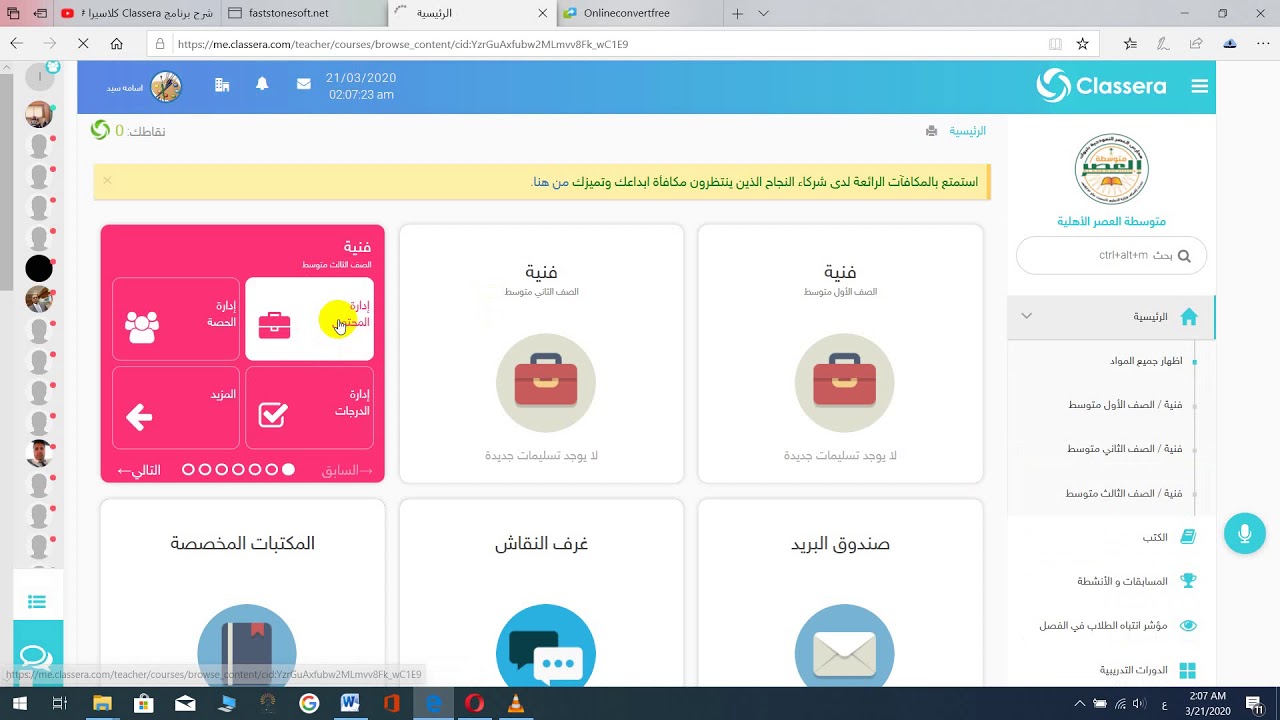
Task: Switch to the Onlineconvertfree browser tab
Action: (640, 13)
